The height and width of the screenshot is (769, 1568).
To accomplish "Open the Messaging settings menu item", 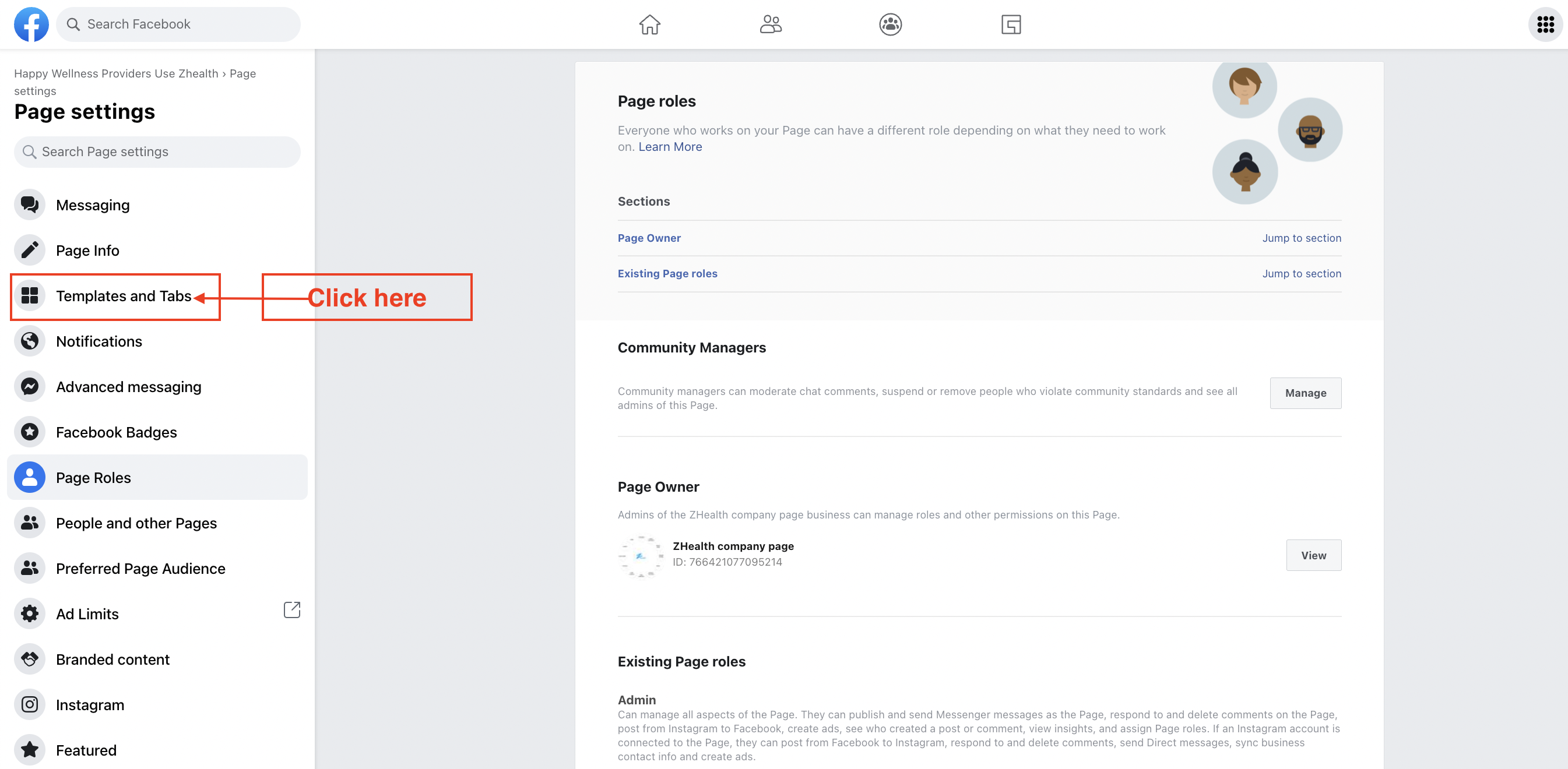I will [157, 205].
